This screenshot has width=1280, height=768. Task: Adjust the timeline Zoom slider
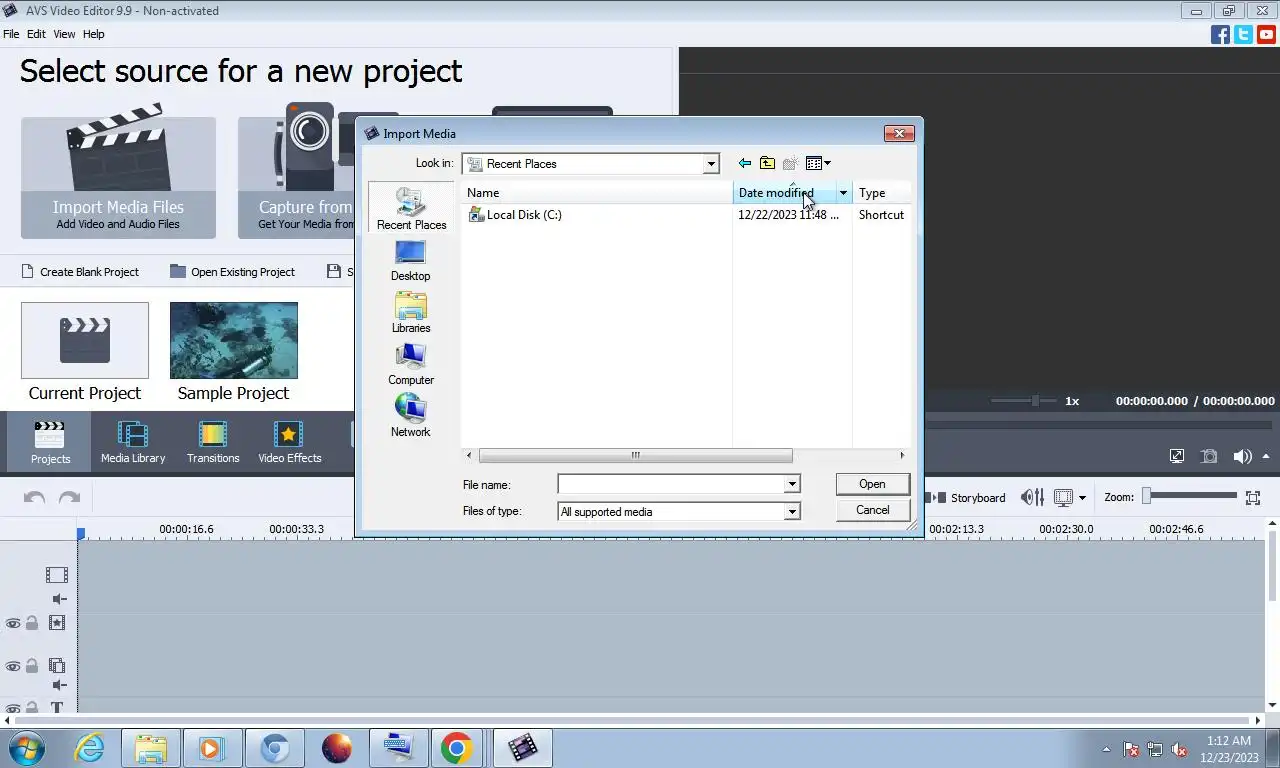(1191, 496)
